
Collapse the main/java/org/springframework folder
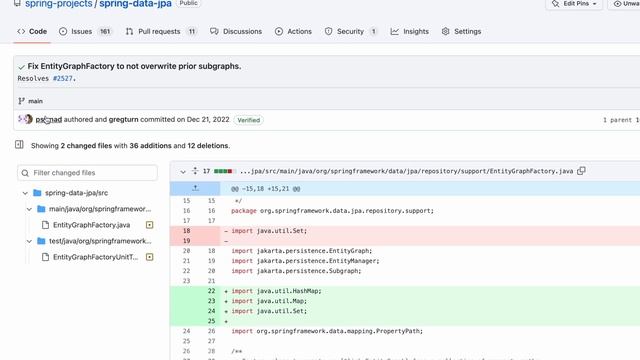[x=29, y=209]
